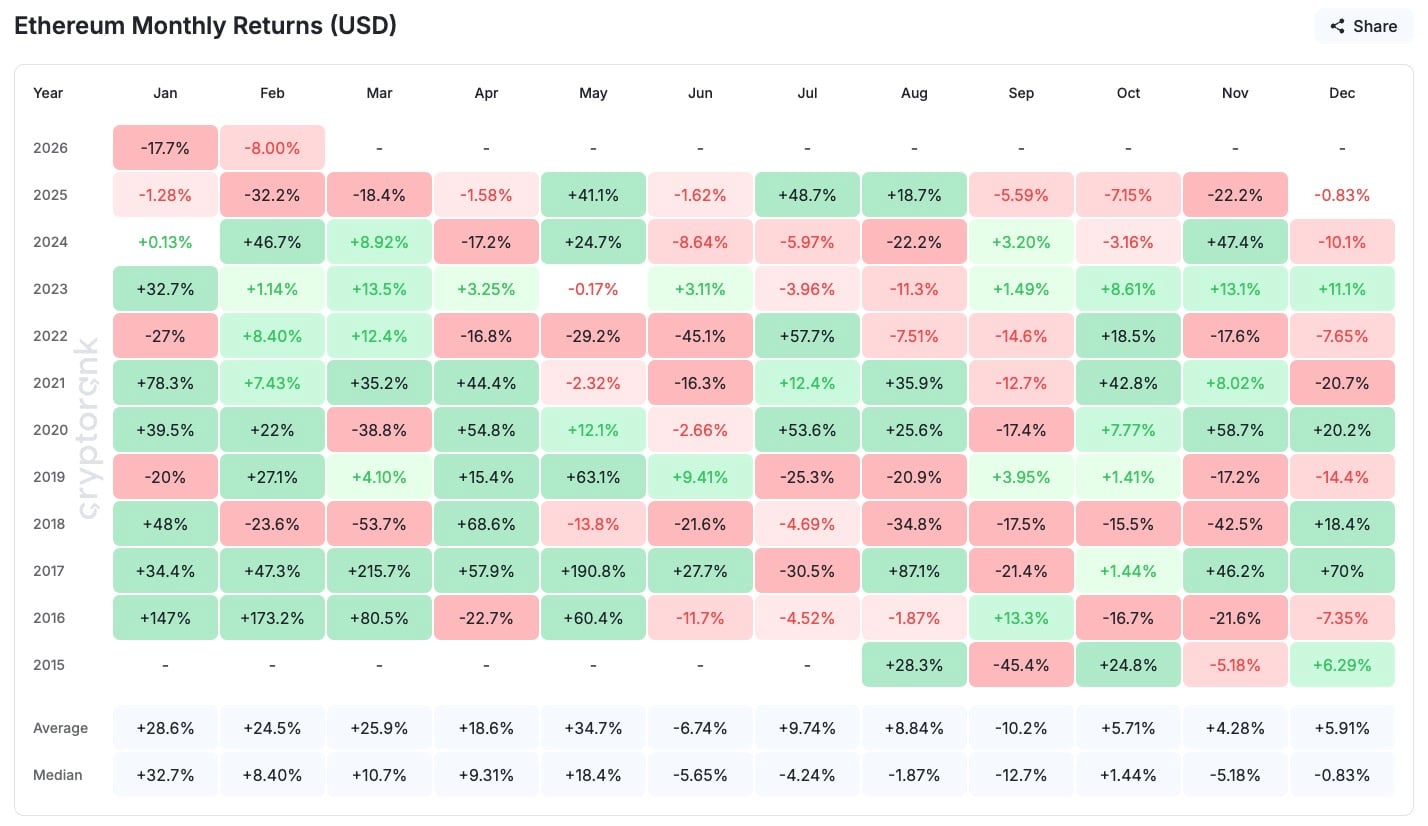The image size is (1428, 826).
Task: Click the -17.7% January 2026 cell
Action: [x=165, y=148]
